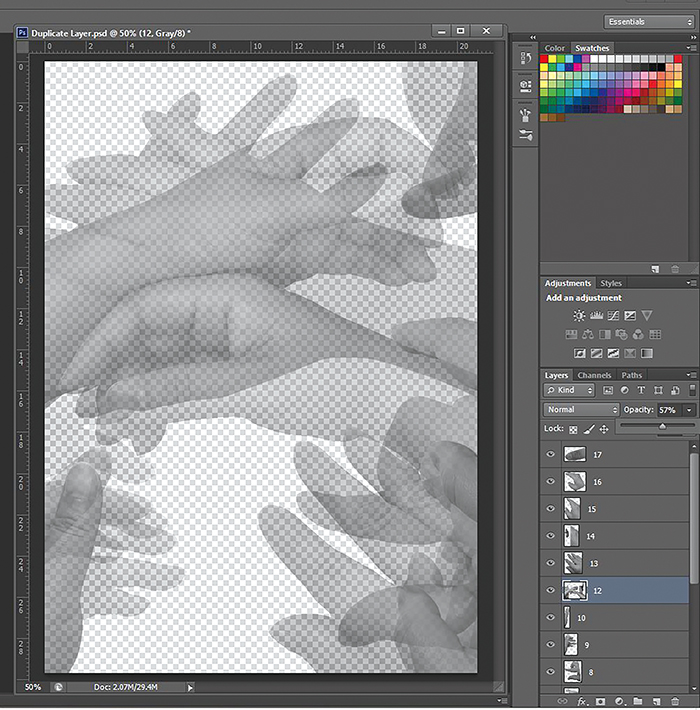The width and height of the screenshot is (700, 710).
Task: Open the Color tab
Action: point(554,48)
